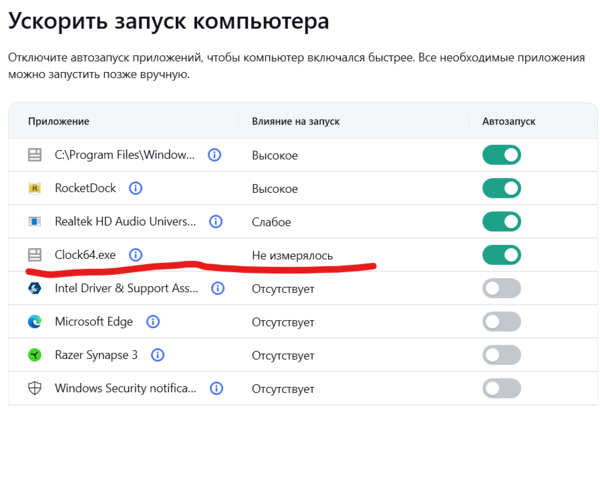Enable Razer Synapse 3 autostart toggle
This screenshot has height=489, width=600.
[x=501, y=355]
